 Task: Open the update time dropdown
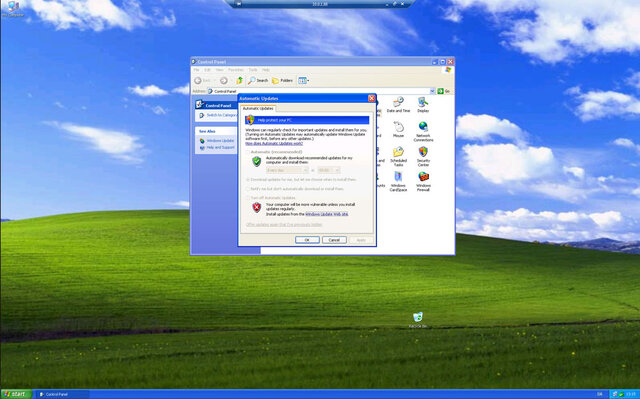(329, 170)
